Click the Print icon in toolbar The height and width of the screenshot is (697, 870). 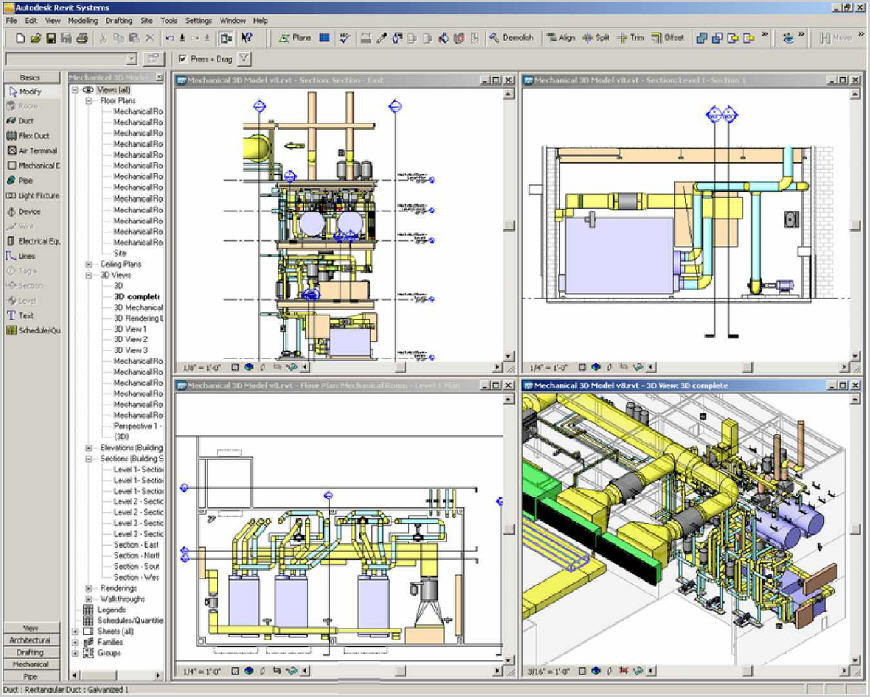coord(82,38)
